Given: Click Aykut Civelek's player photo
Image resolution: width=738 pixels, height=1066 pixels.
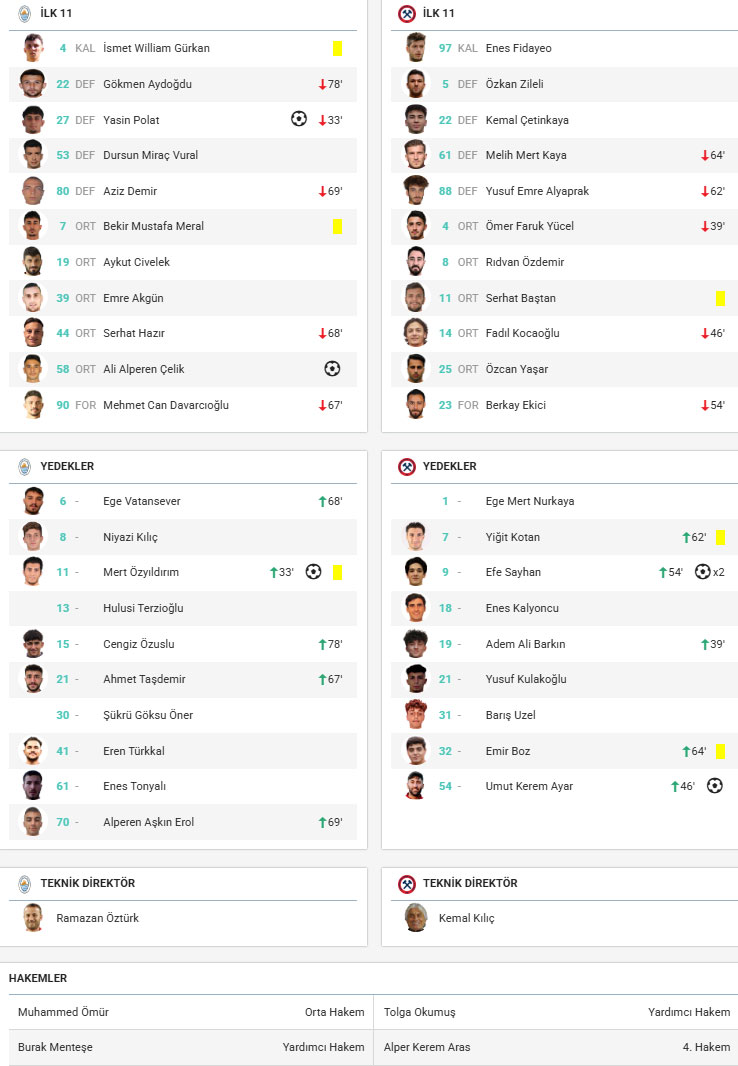Looking at the screenshot, I should pos(33,262).
